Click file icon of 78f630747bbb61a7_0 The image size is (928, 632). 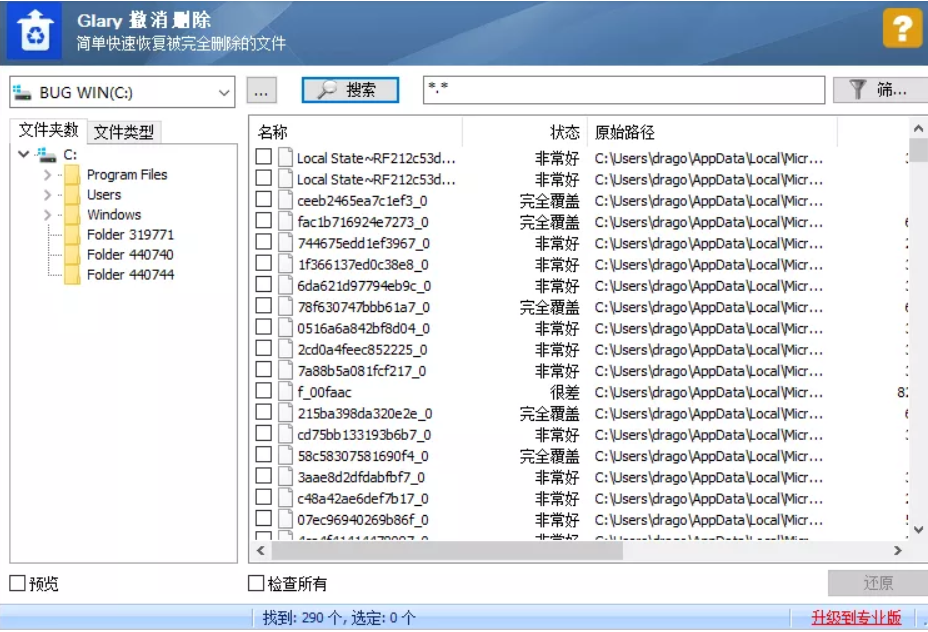click(285, 307)
